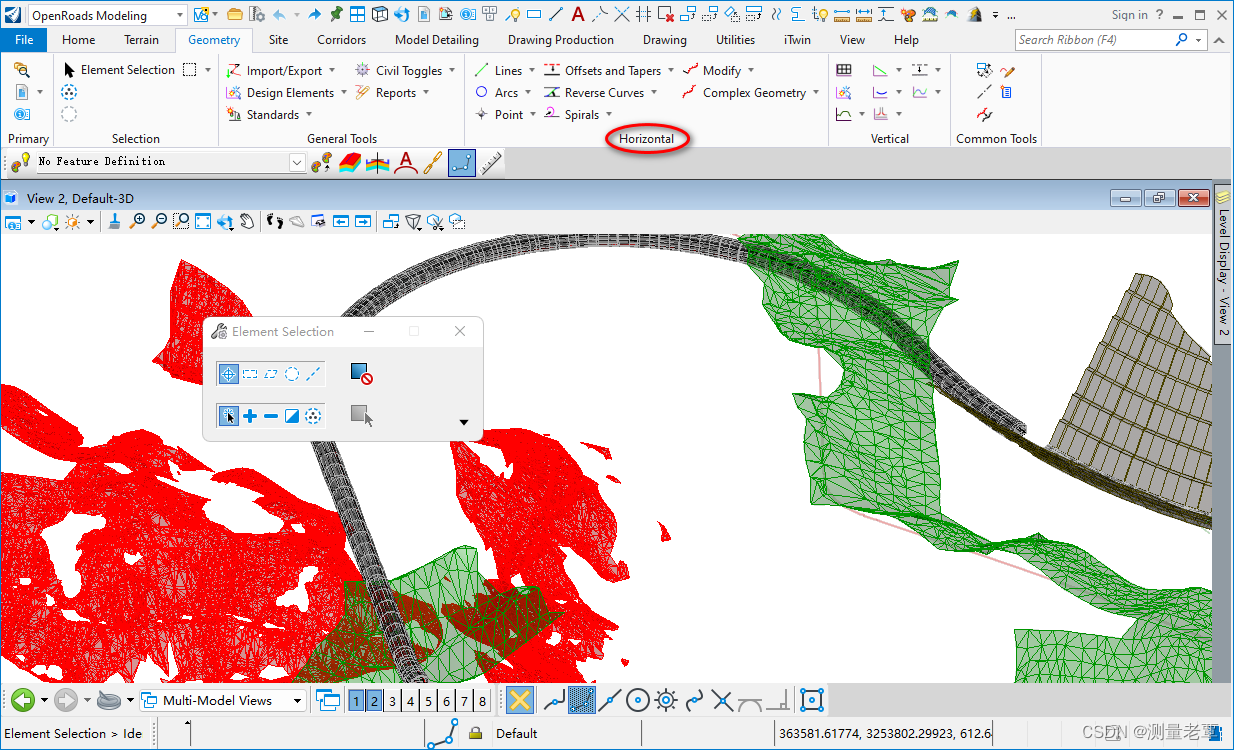The image size is (1234, 750).
Task: Select the Pan View hand icon
Action: tap(247, 221)
